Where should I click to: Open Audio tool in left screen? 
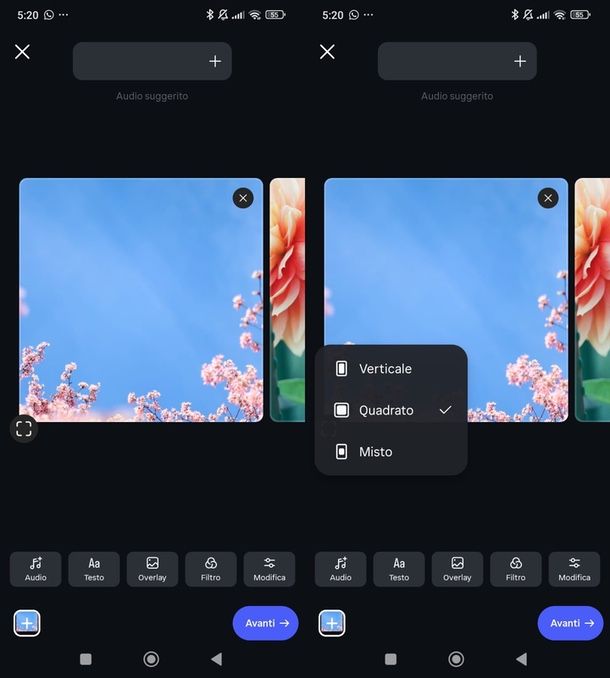35,569
